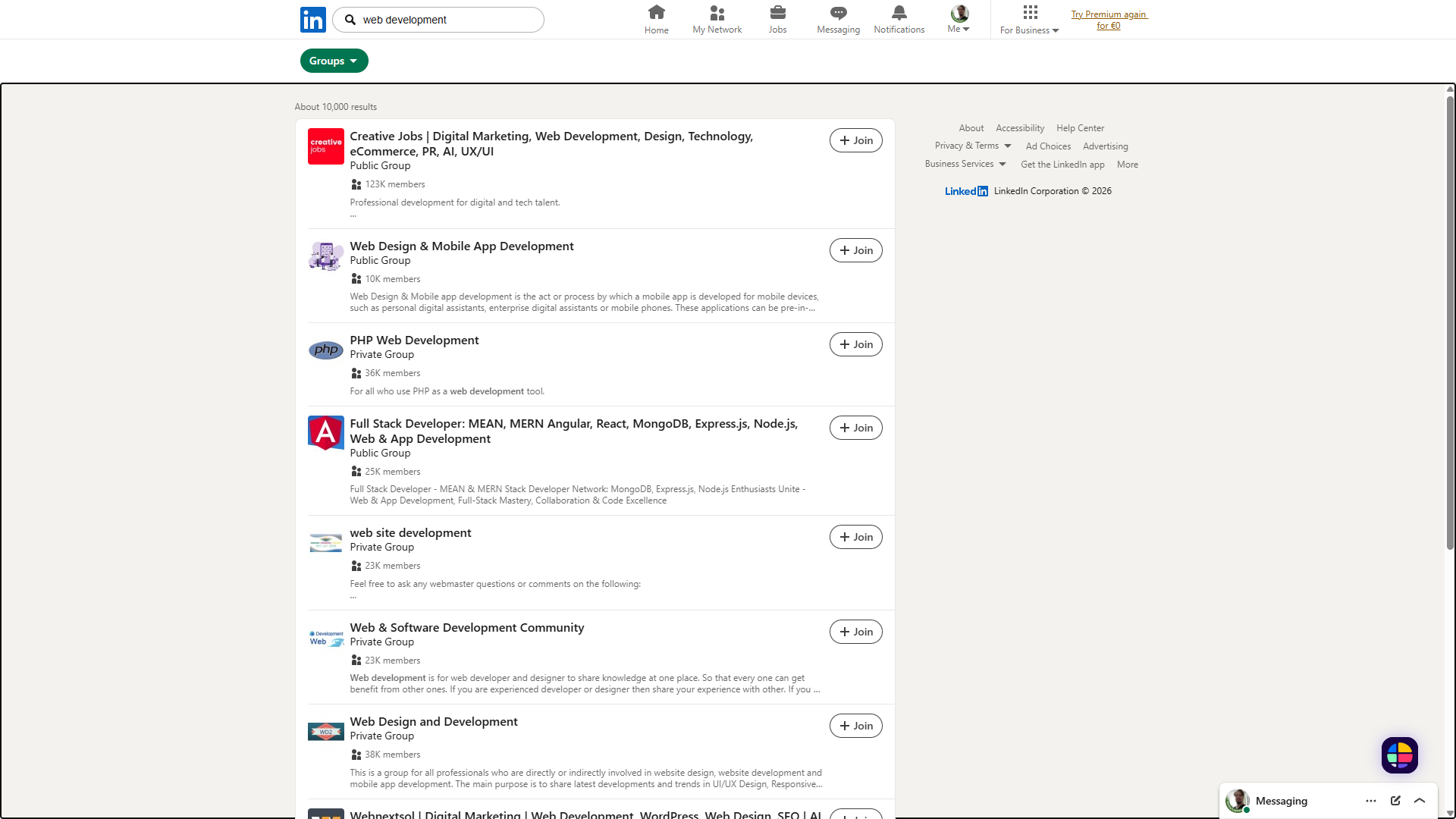
Task: Click the Messaging overlay profile avatar
Action: coord(1238,801)
